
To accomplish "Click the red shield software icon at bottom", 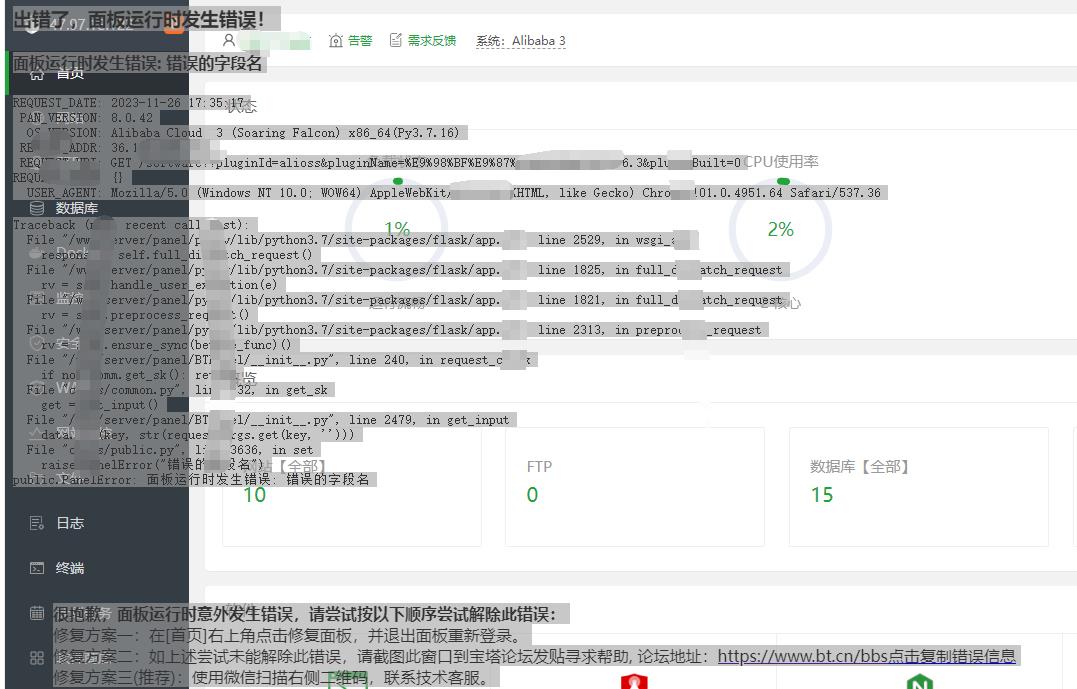I will (634, 681).
